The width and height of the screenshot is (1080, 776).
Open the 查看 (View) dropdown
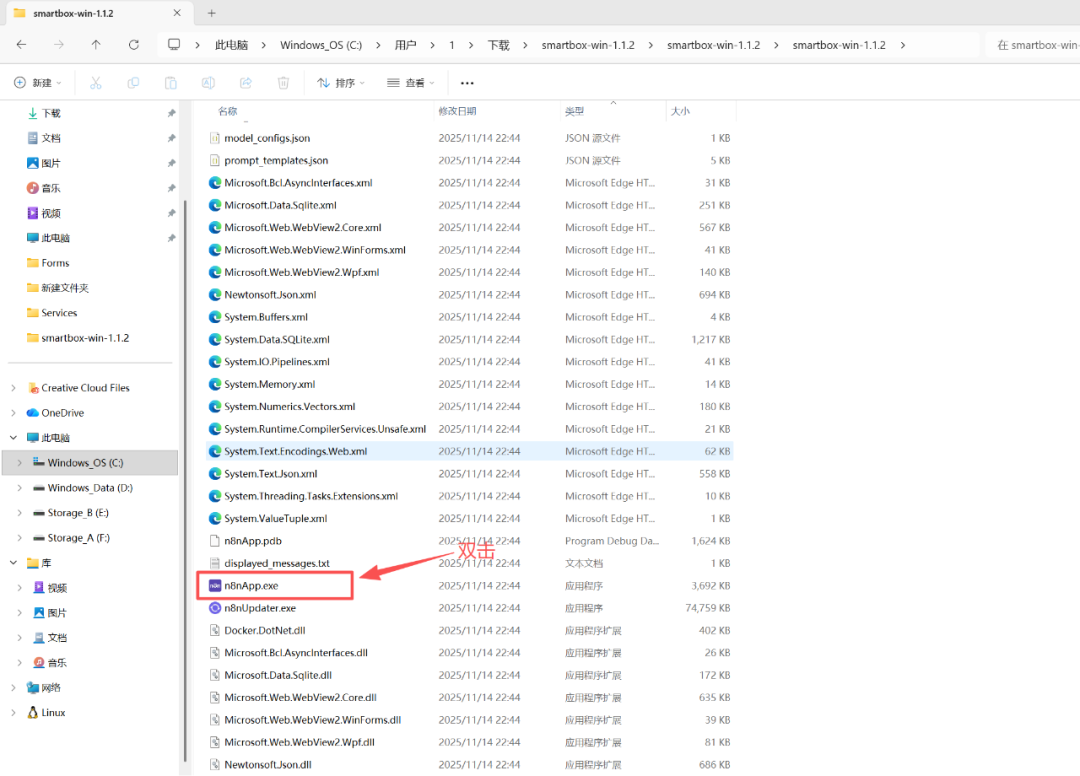pyautogui.click(x=411, y=83)
